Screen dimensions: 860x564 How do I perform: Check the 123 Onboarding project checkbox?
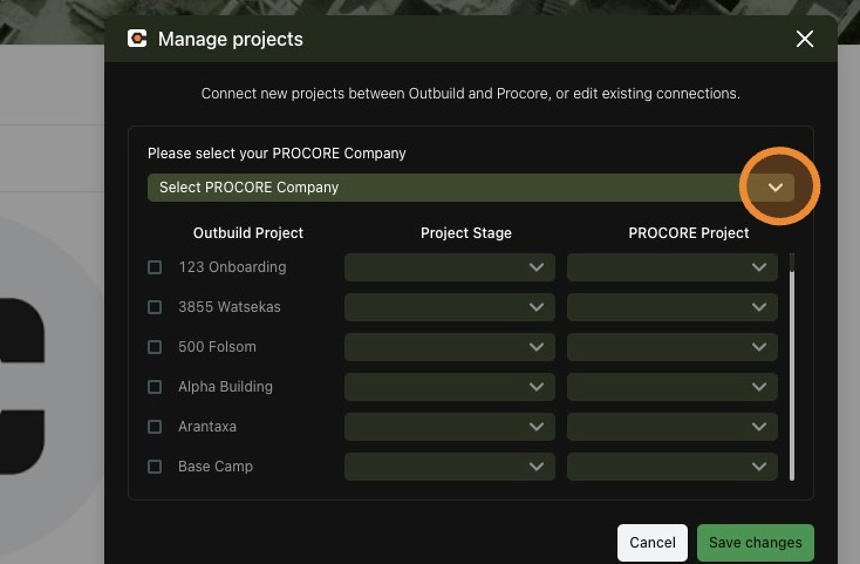[x=155, y=267]
